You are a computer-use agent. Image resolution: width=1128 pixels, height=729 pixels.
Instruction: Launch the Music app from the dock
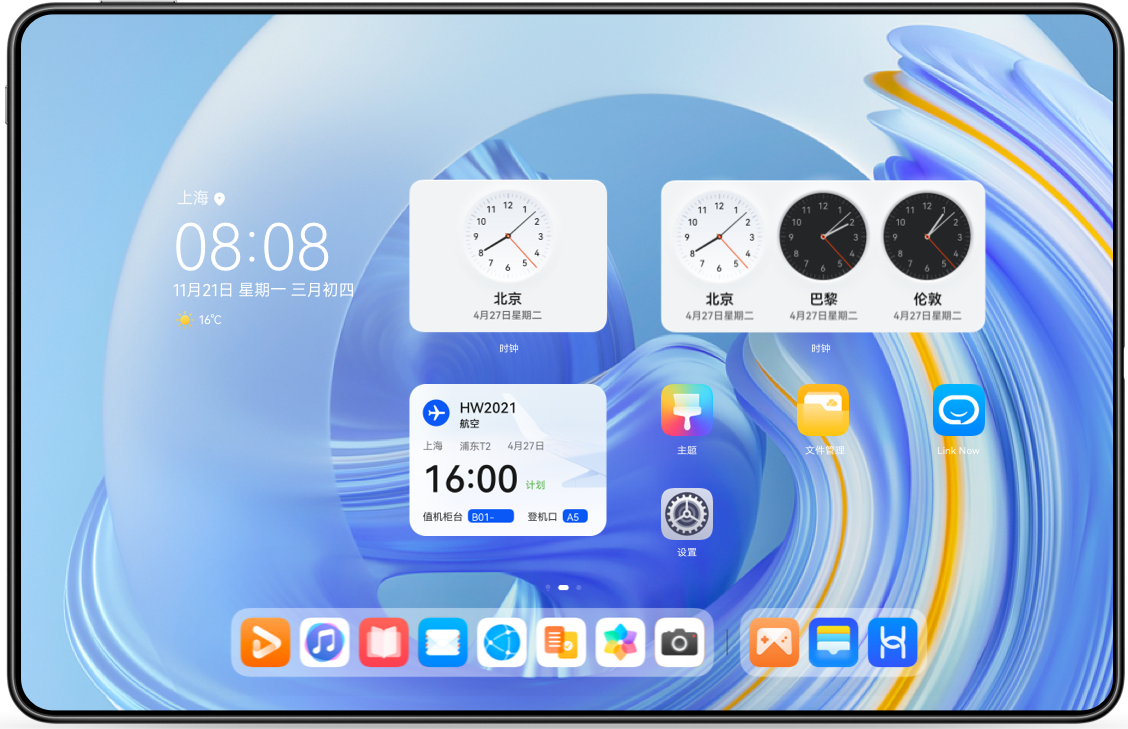point(324,642)
